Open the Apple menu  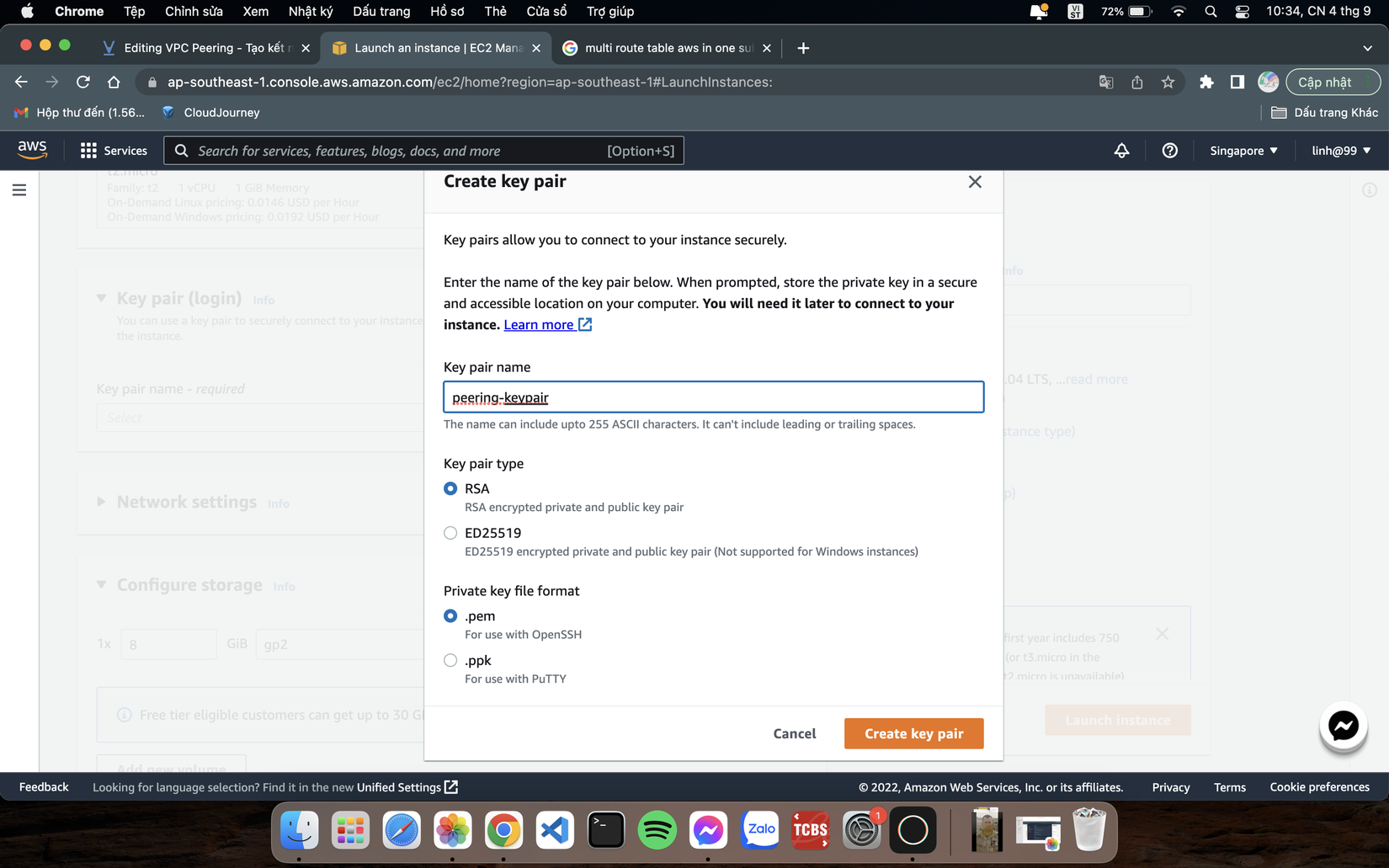(27, 11)
